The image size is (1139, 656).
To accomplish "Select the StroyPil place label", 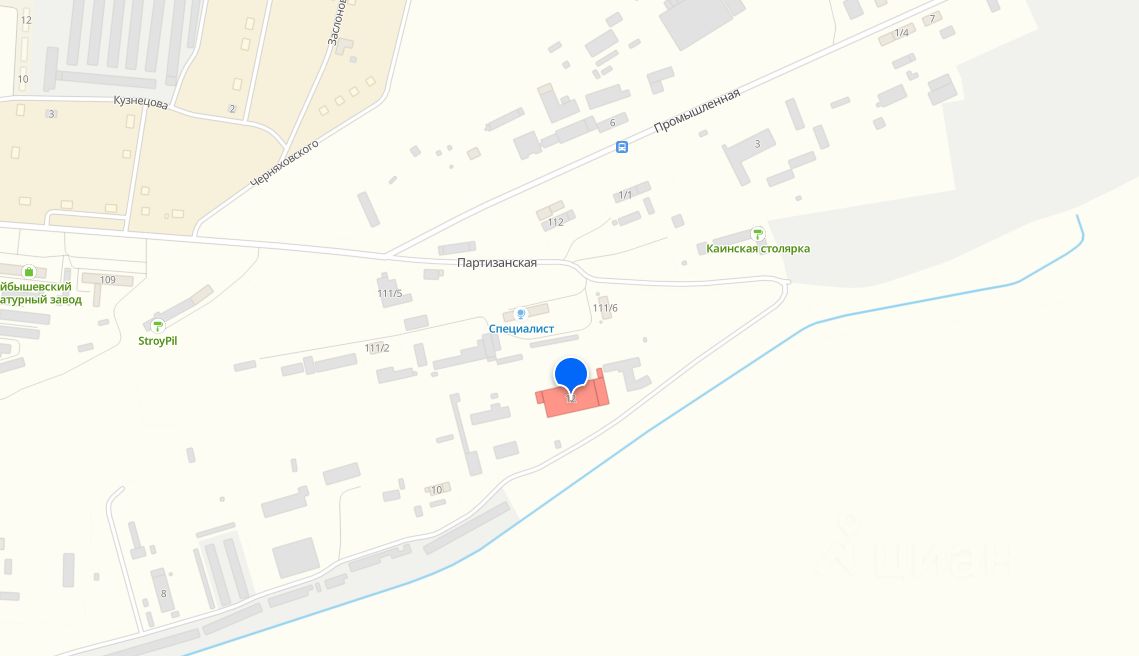I will click(x=158, y=341).
